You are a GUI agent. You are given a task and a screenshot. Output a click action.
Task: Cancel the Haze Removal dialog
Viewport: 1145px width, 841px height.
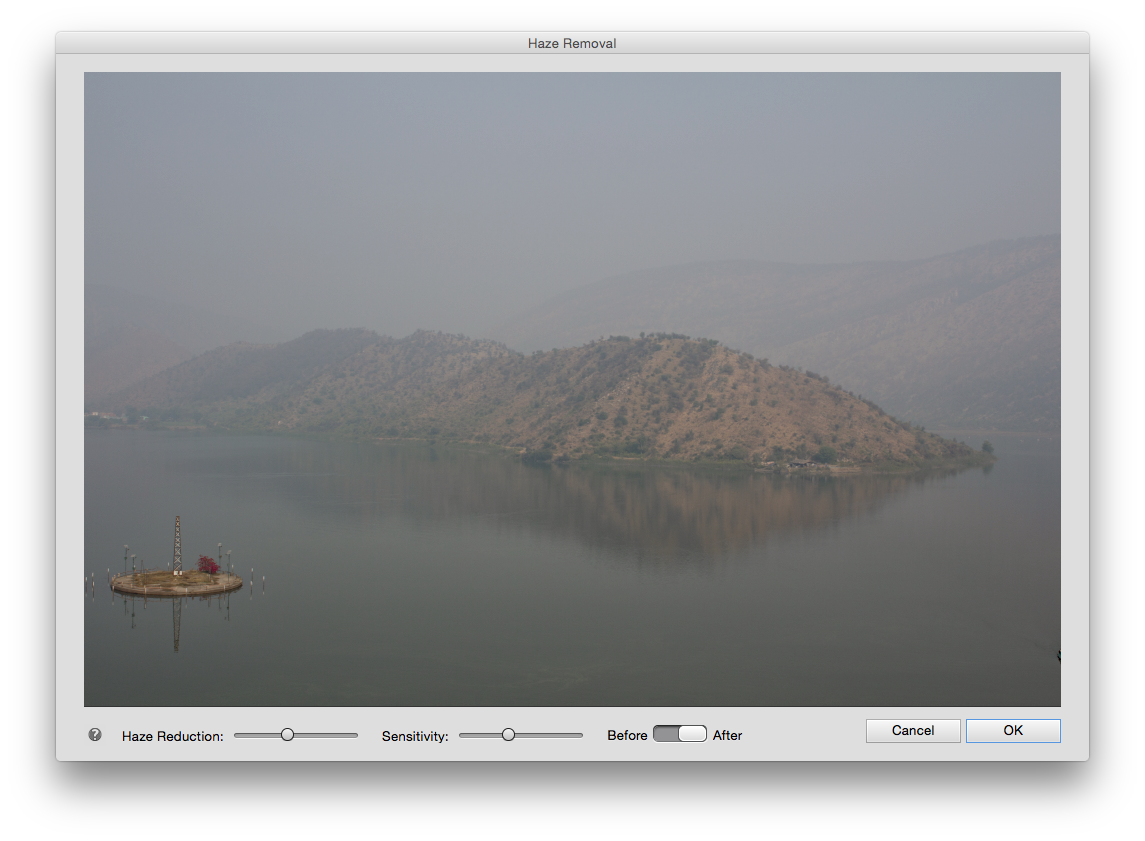click(x=912, y=730)
